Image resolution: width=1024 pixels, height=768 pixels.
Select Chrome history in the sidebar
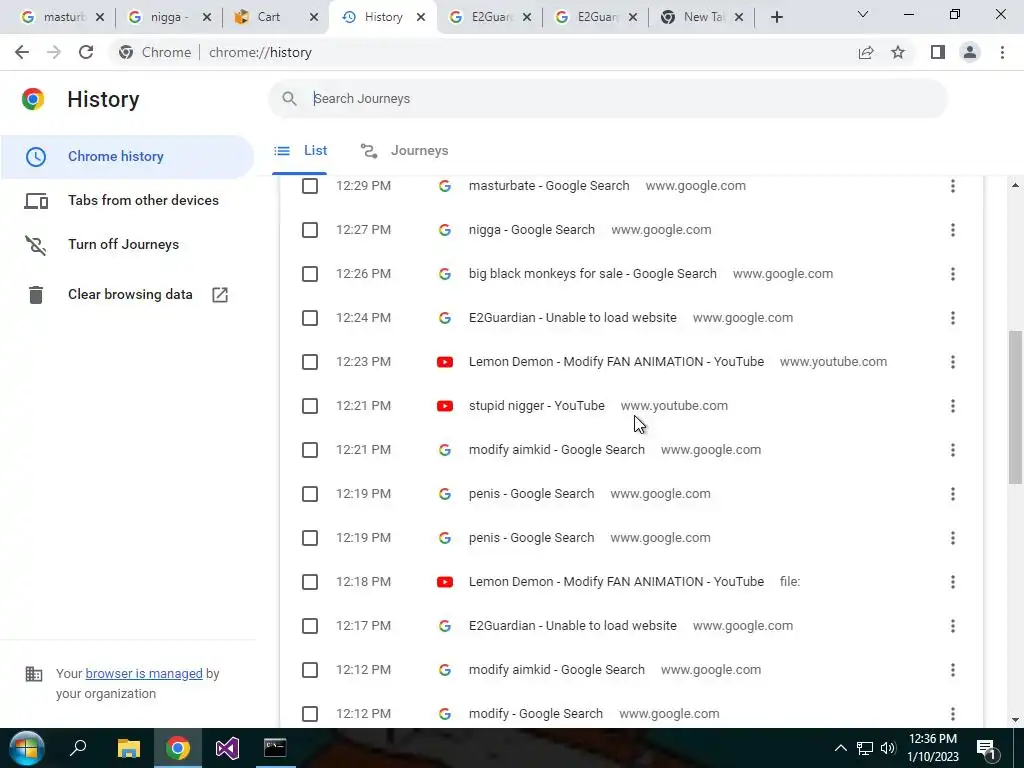(x=127, y=157)
